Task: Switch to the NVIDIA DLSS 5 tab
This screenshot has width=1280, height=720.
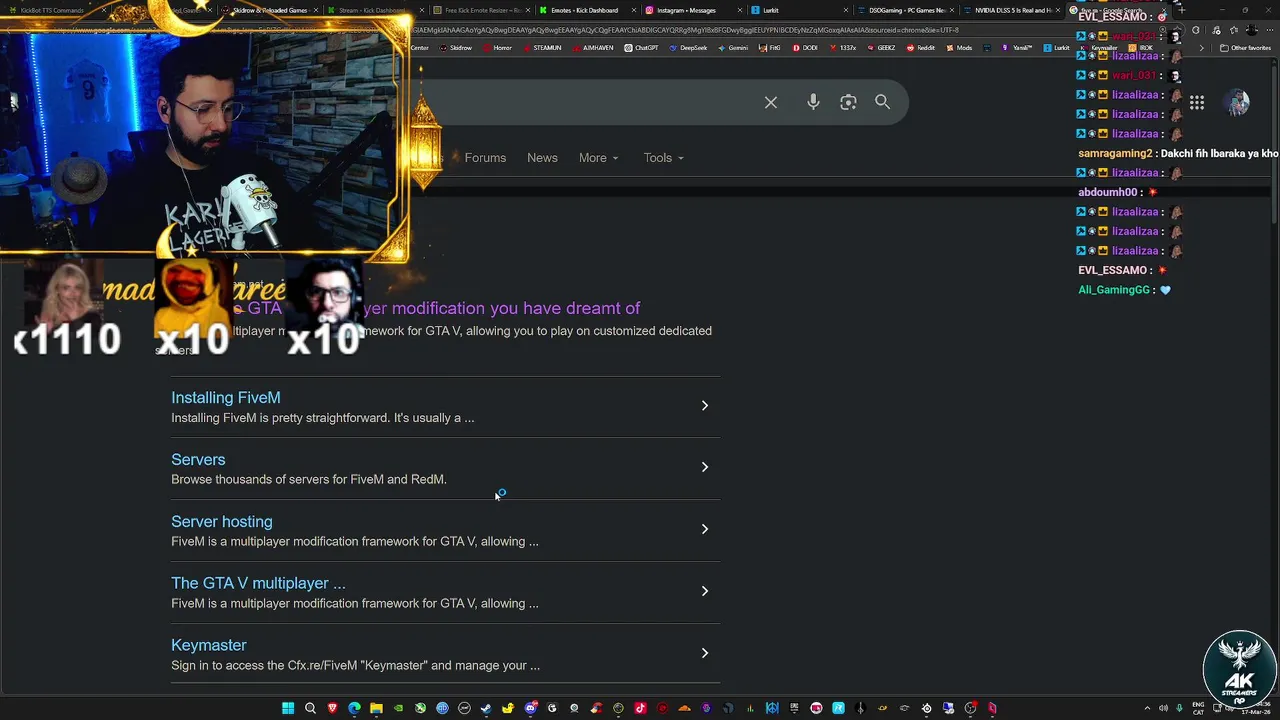Action: click(x=1013, y=10)
